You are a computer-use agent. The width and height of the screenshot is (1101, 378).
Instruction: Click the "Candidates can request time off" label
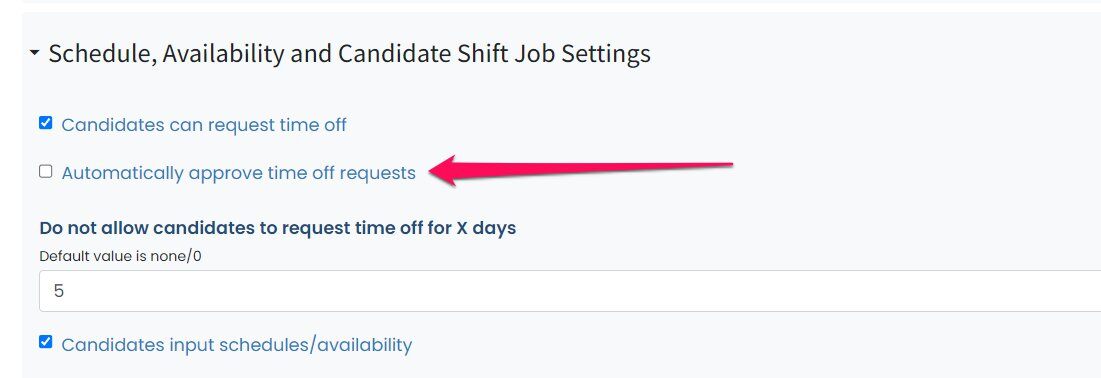click(x=204, y=125)
